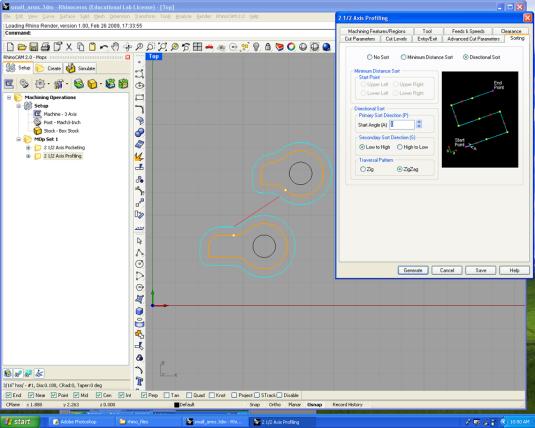Click the Zoom magnifier icon
The image size is (535, 428).
pos(139,46)
